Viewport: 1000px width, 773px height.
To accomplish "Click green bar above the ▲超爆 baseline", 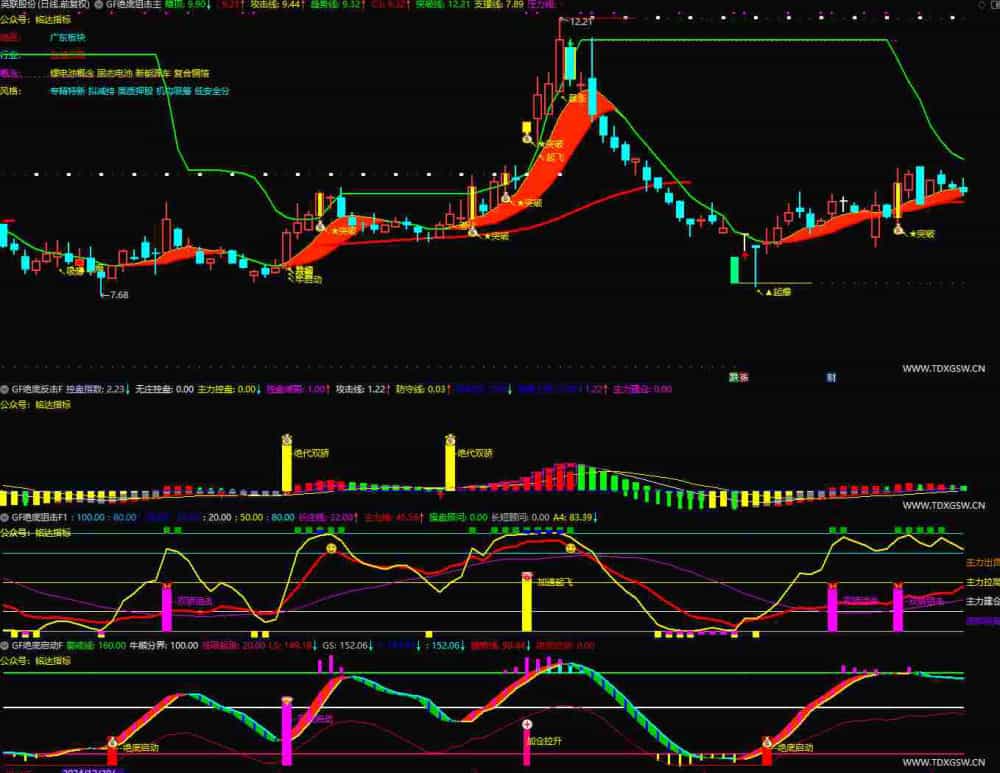I will click(x=735, y=270).
